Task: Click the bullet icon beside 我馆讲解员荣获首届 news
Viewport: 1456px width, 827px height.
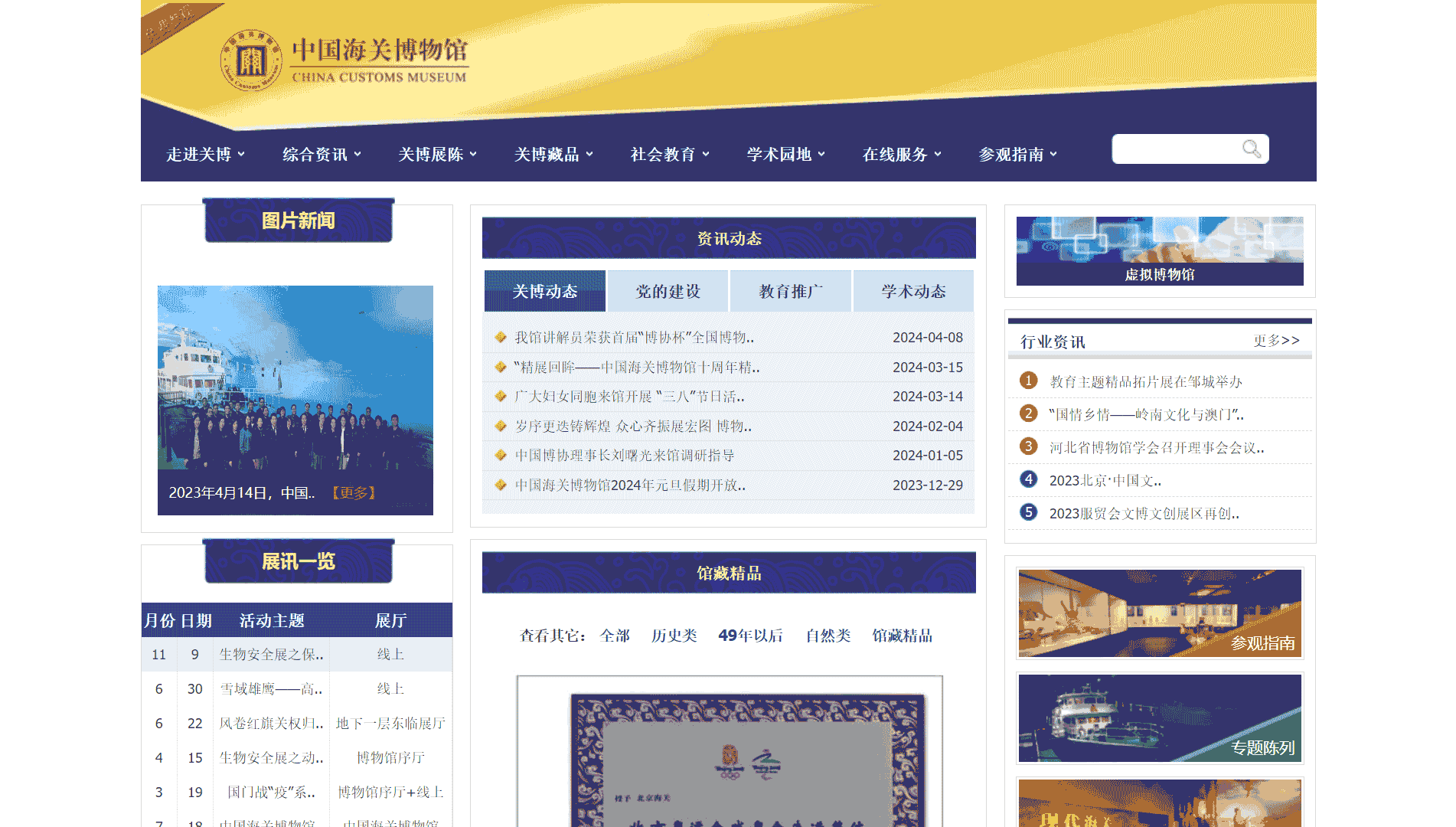Action: tap(501, 337)
